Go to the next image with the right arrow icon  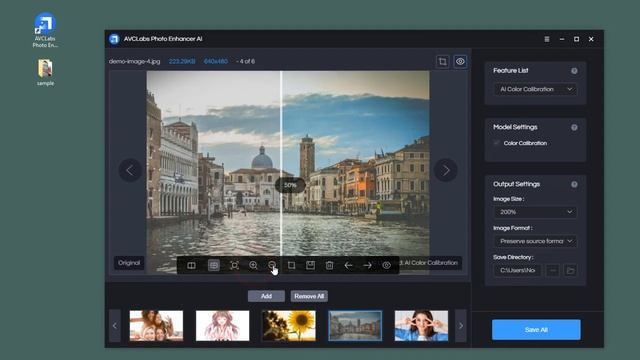pos(367,265)
